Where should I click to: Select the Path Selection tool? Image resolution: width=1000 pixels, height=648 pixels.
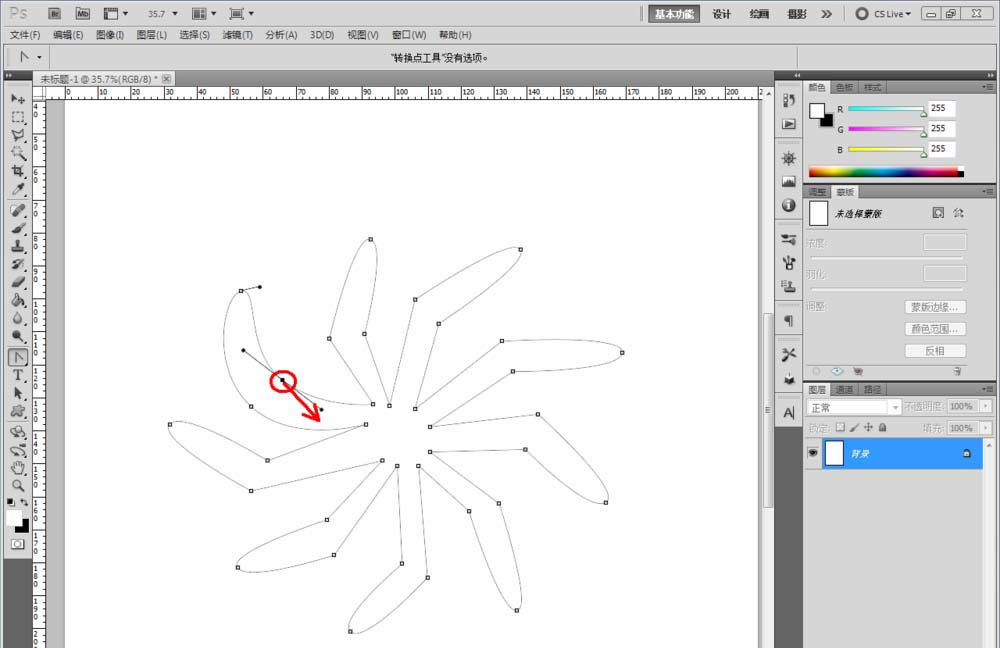[18, 393]
